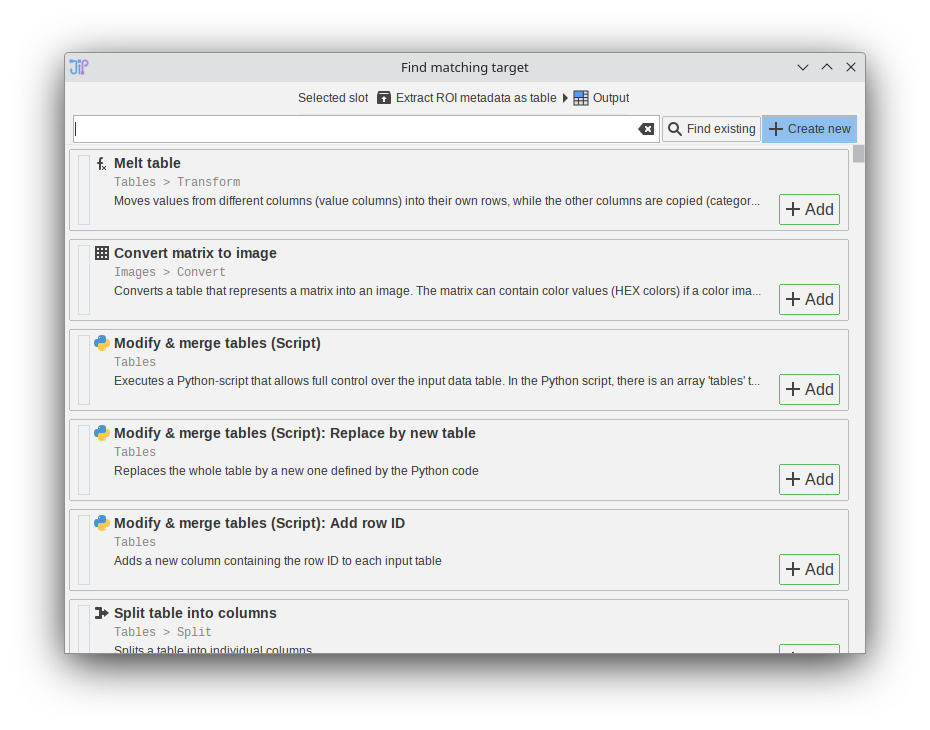Select the Split table into columns entry
930x730 pixels.
195,614
